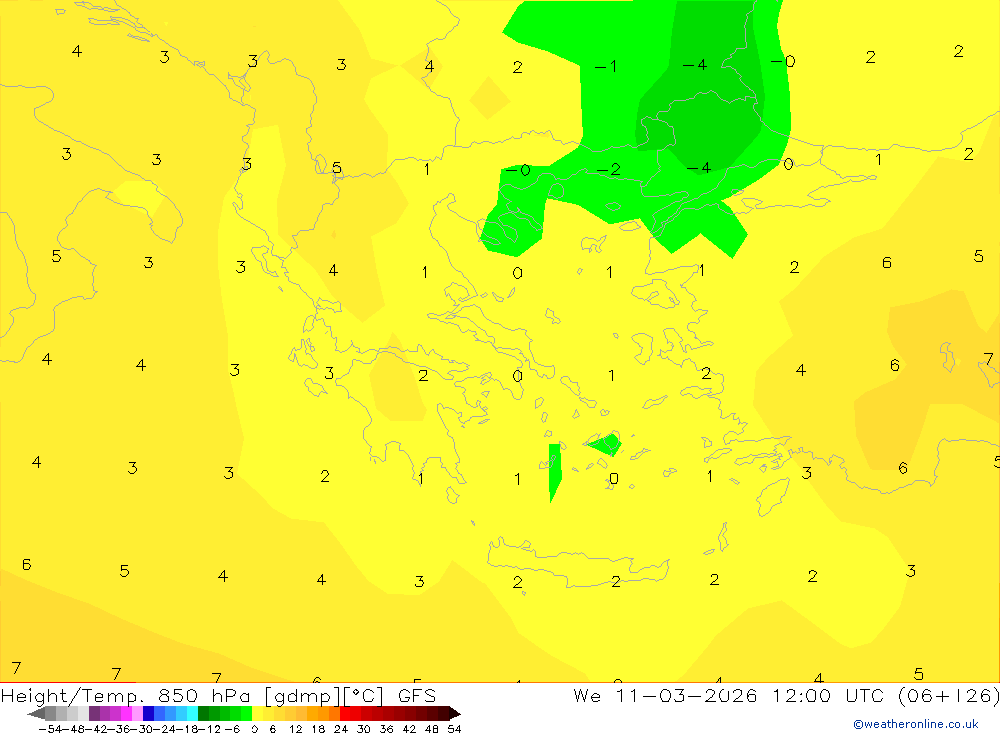This screenshot has height=733, width=1000.
Task: Click the '12:00' time in the caption
Action: (x=802, y=696)
